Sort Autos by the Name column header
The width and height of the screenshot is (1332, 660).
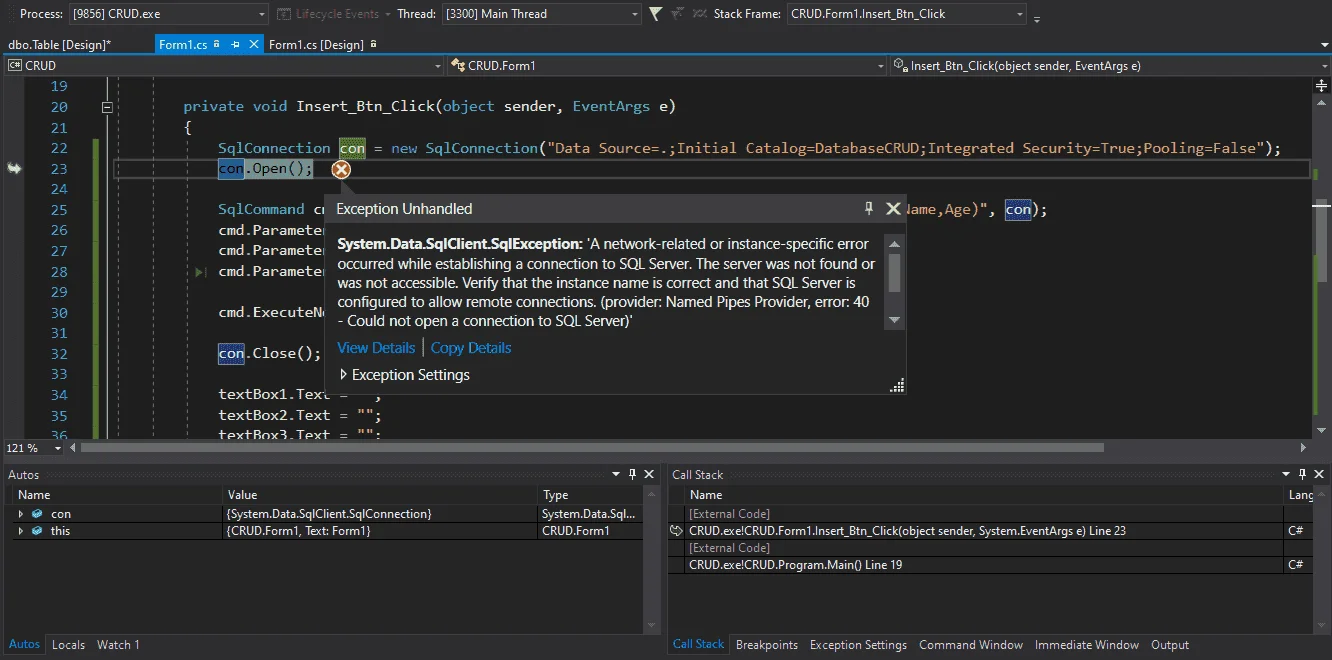coord(116,495)
